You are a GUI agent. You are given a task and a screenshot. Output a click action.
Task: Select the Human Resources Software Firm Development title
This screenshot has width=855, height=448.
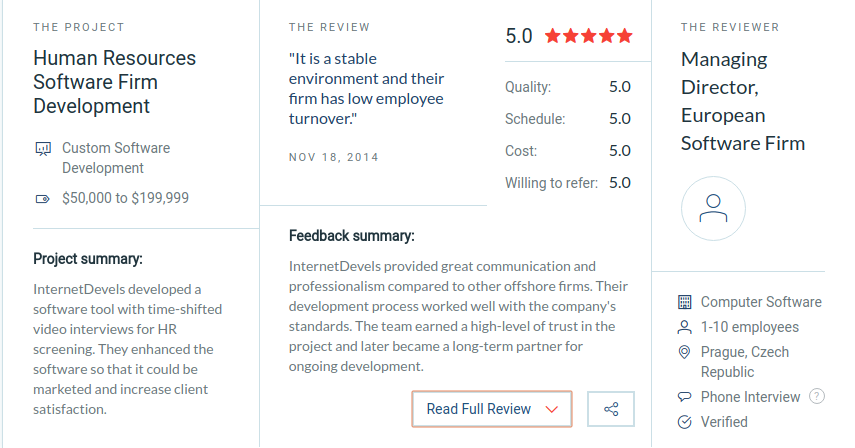coord(115,82)
